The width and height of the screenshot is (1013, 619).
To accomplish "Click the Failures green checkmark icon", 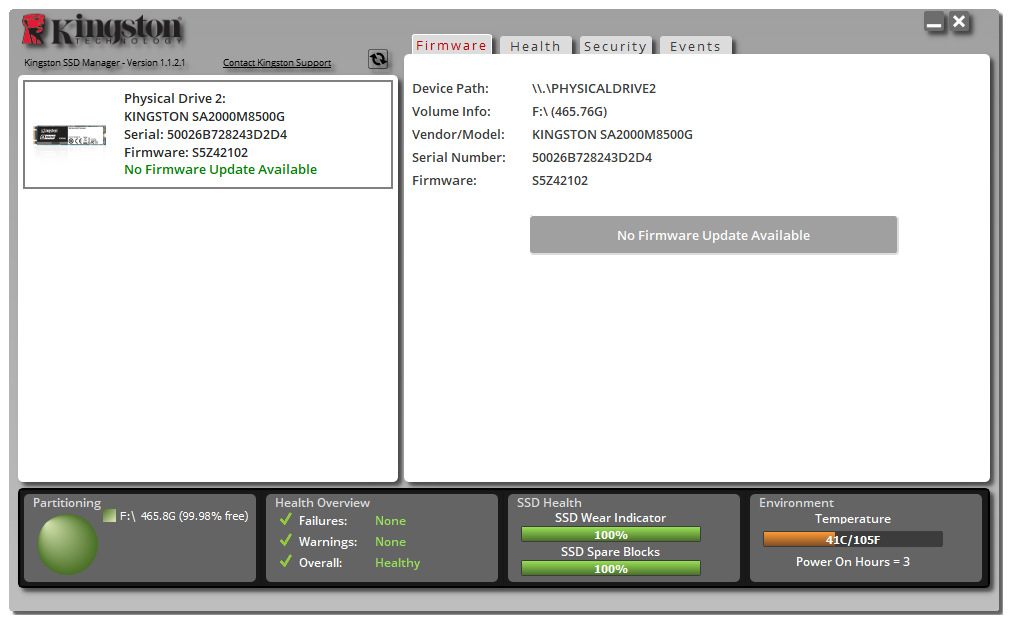I will coord(286,519).
